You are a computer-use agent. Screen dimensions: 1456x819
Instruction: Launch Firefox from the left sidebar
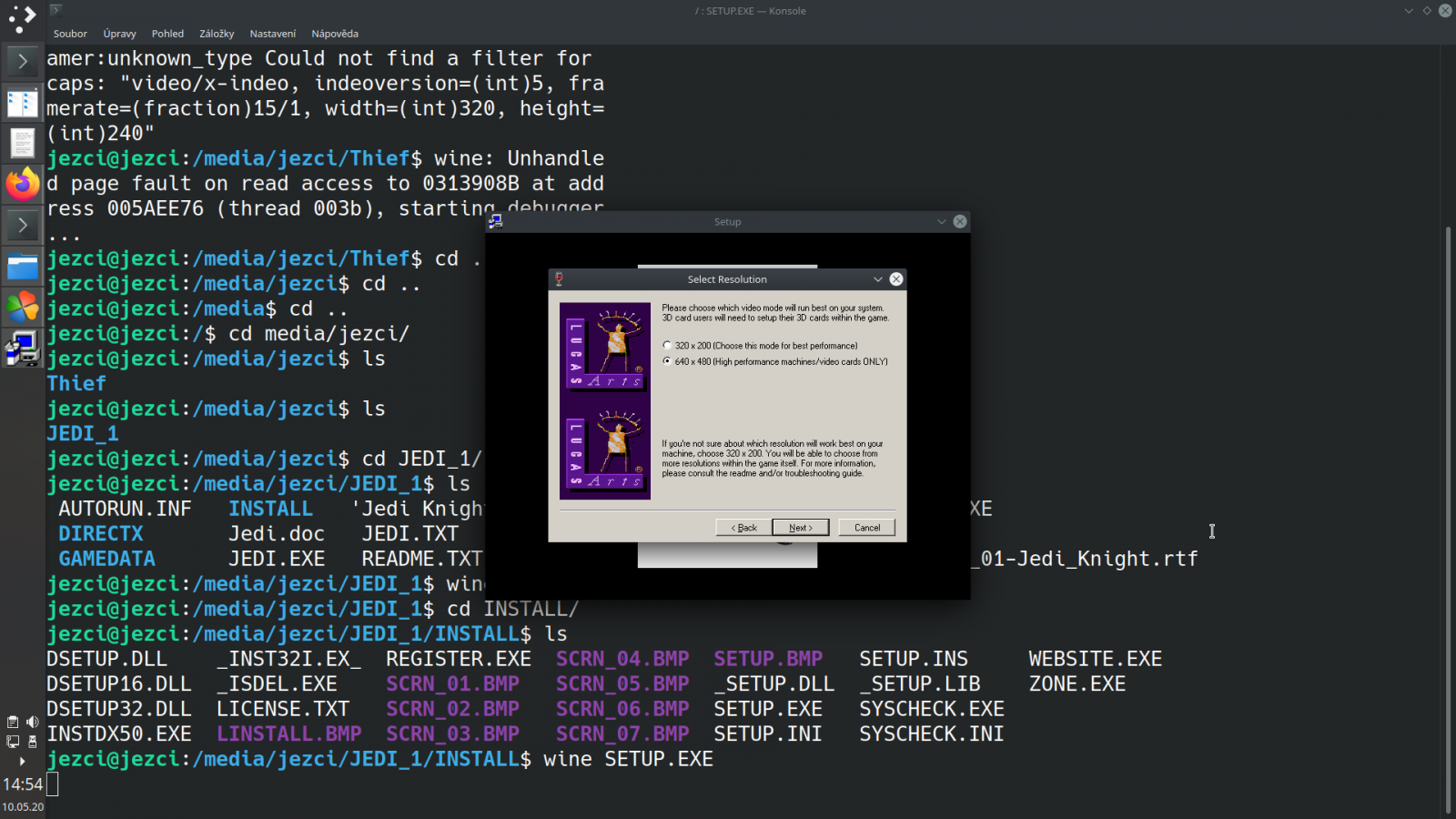[22, 185]
